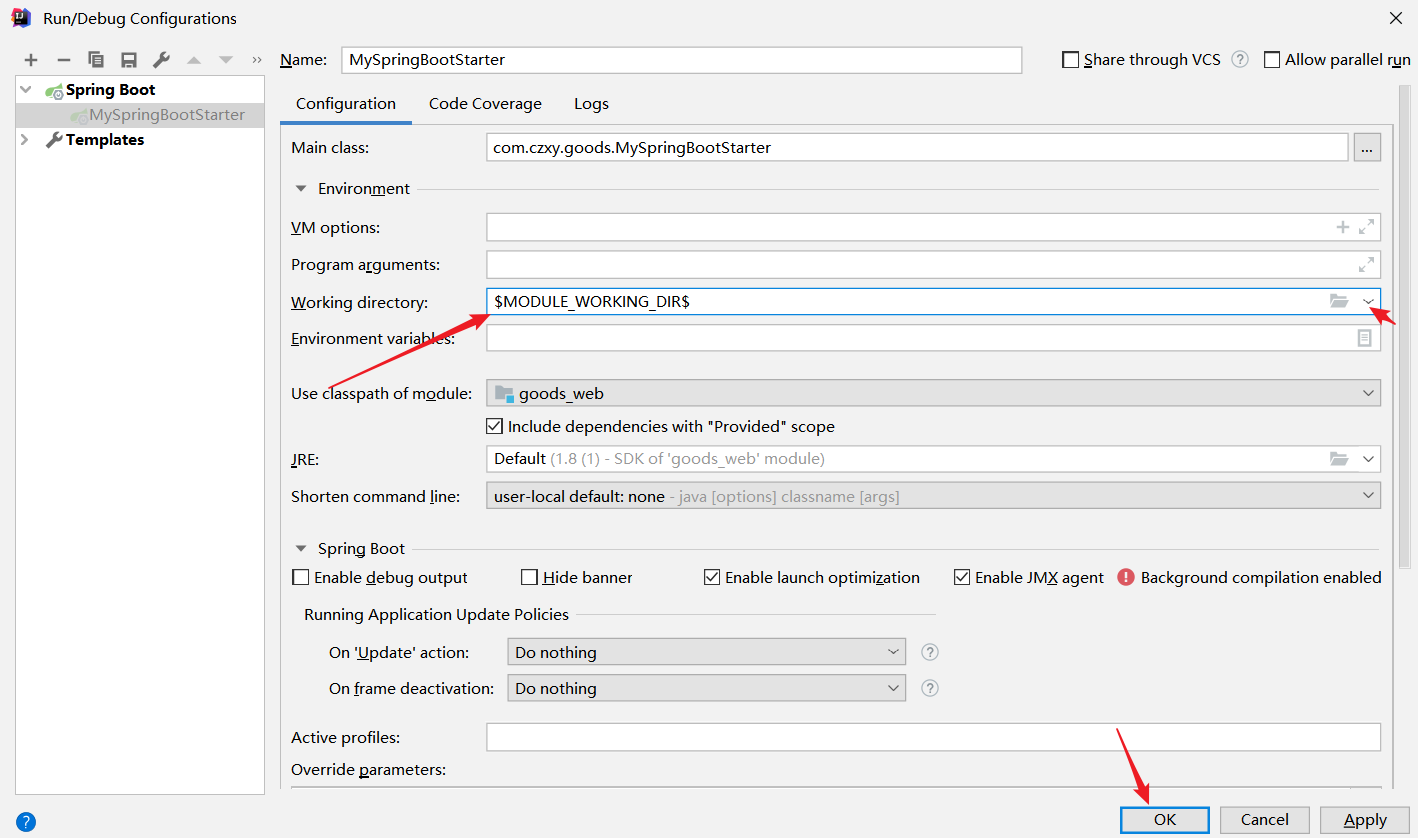
Task: Move configuration down with the arrow
Action: (226, 60)
